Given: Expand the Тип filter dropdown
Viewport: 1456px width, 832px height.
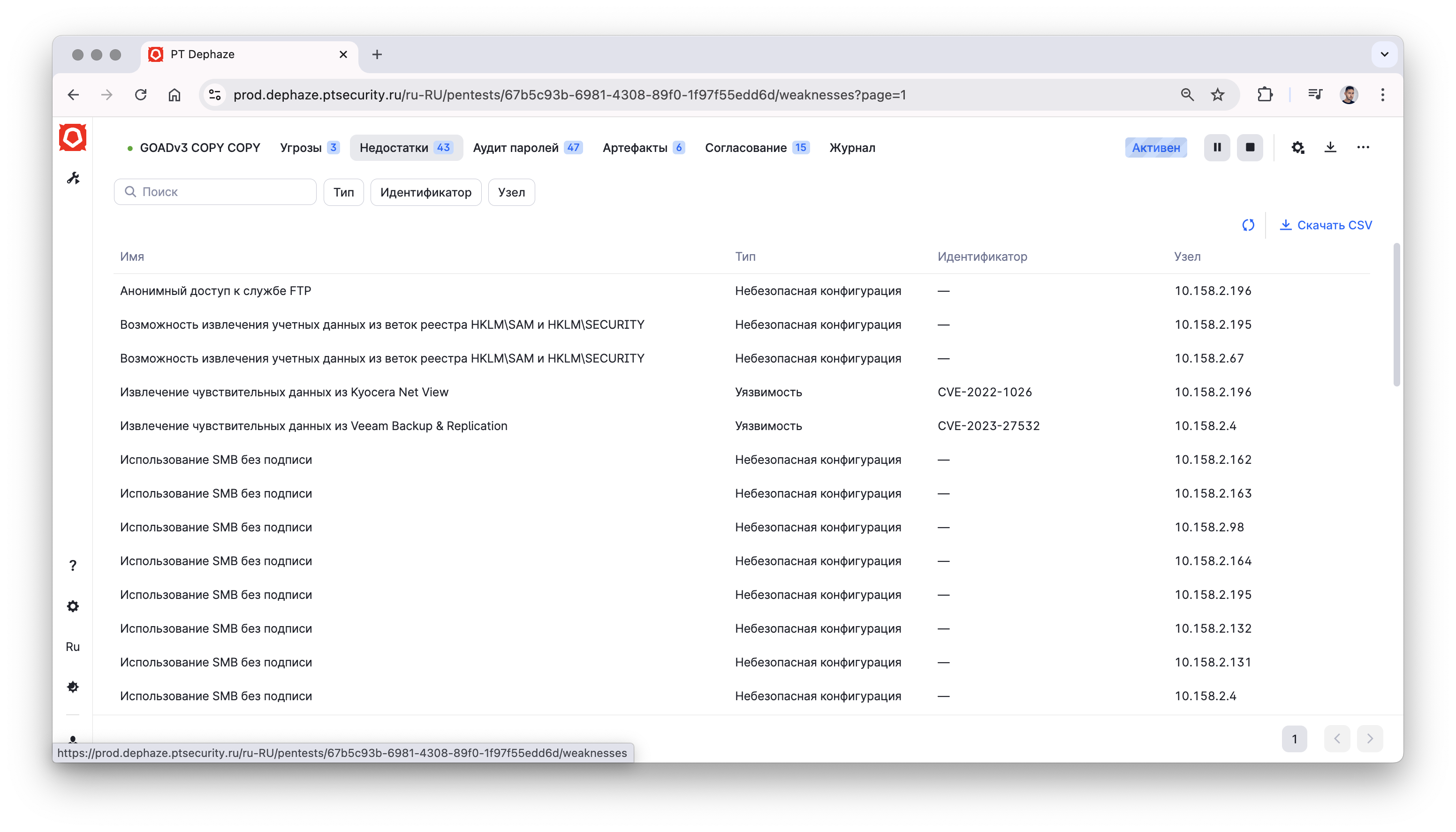Looking at the screenshot, I should point(343,193).
